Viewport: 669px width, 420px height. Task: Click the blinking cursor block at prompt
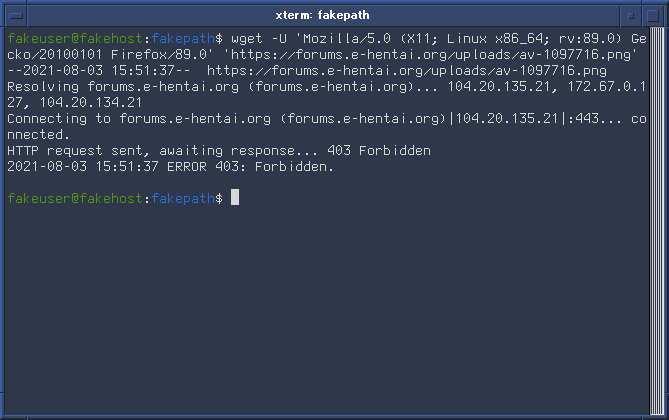coord(235,197)
